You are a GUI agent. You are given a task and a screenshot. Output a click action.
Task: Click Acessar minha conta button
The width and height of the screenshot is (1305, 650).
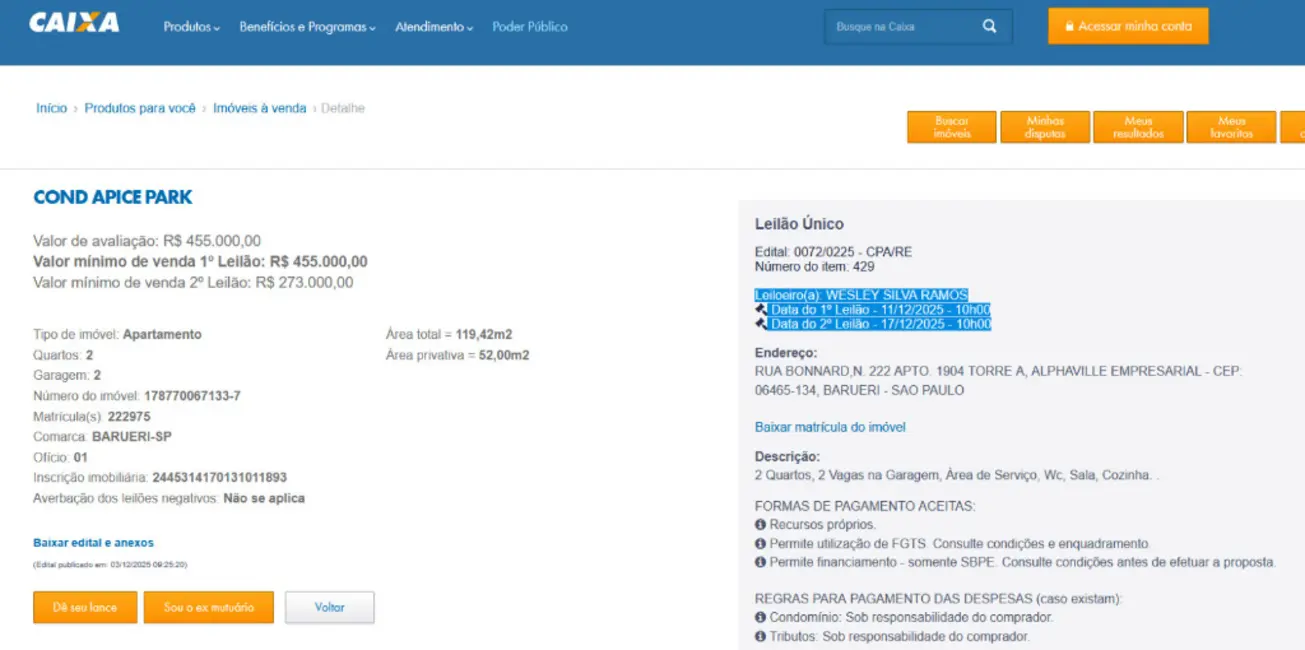coord(1128,27)
